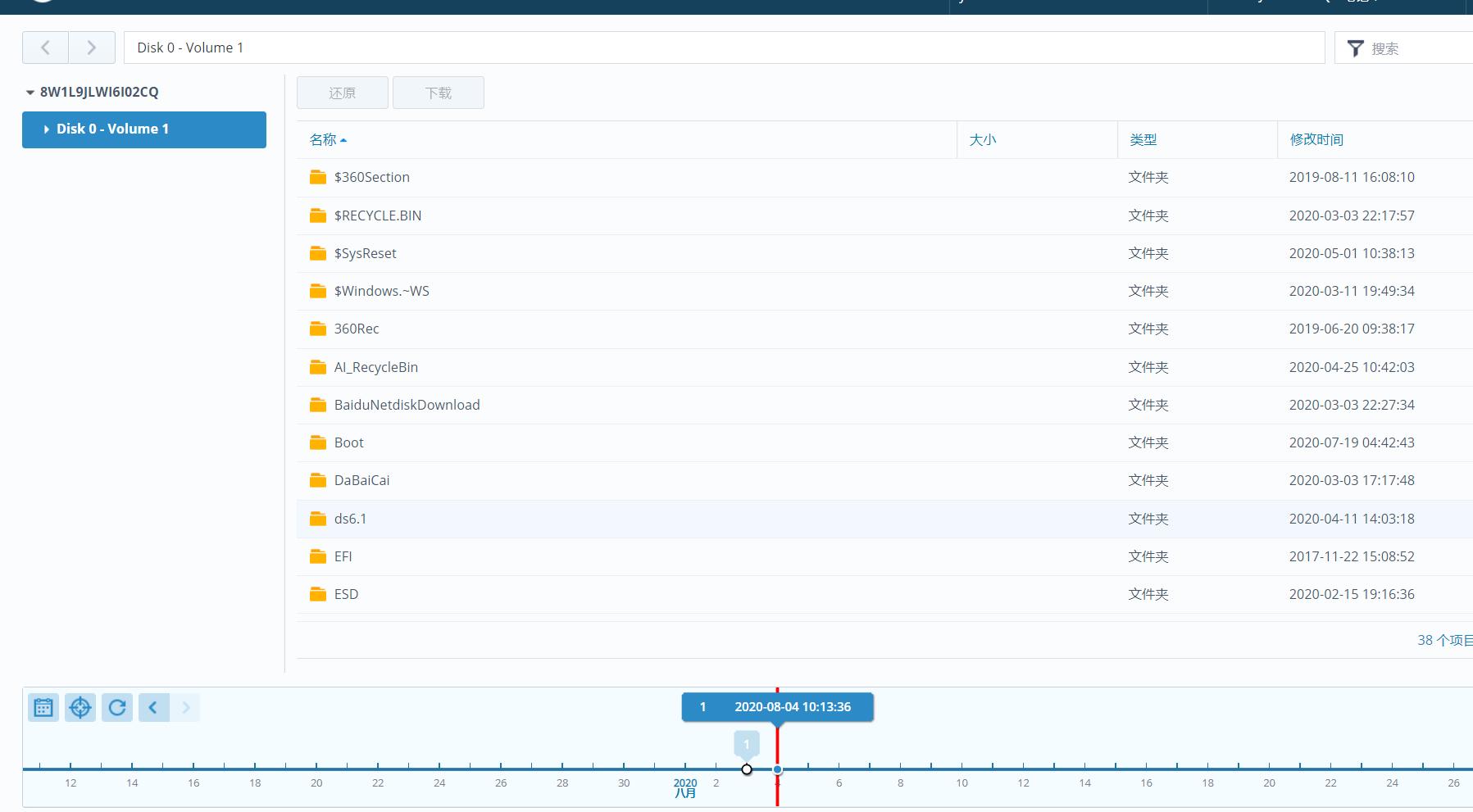Select the $RECYCLE.BIN folder name

click(378, 215)
